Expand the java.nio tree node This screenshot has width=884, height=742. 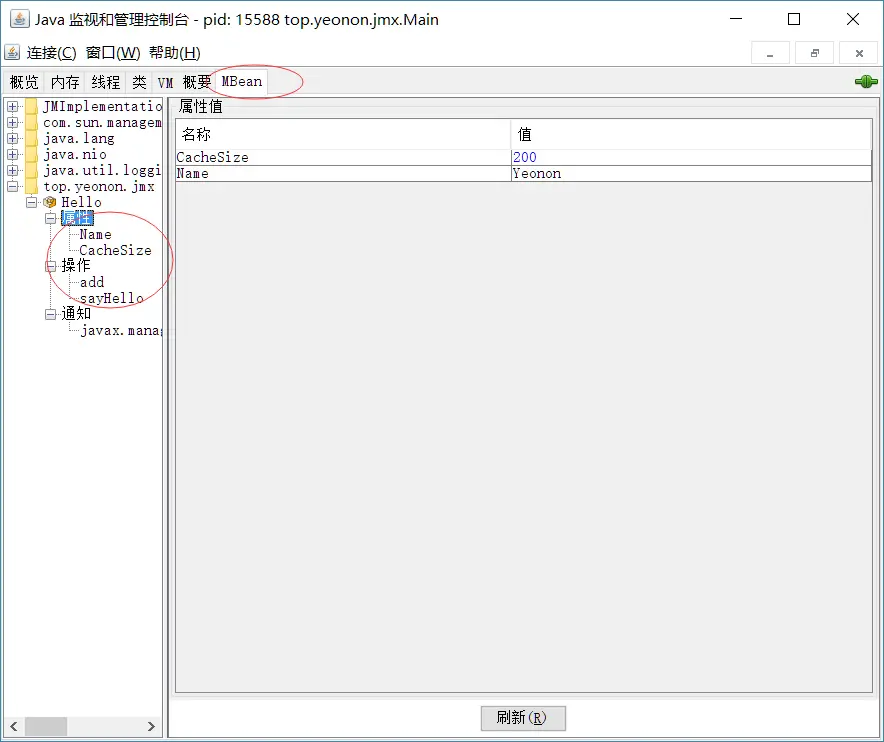coord(12,154)
